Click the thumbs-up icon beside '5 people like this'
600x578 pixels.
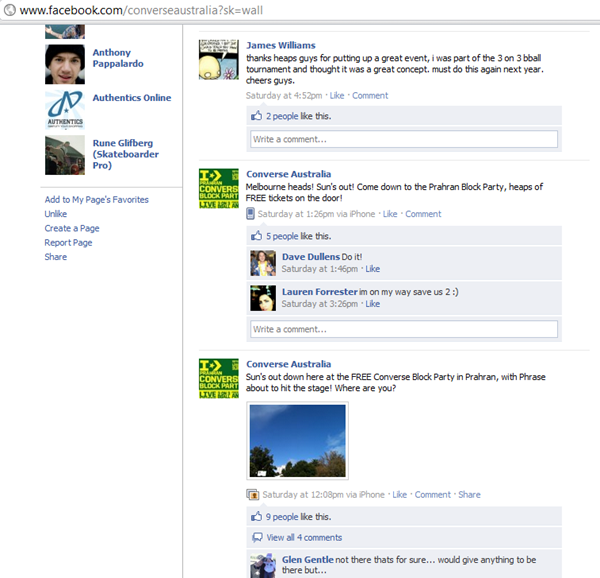point(256,236)
